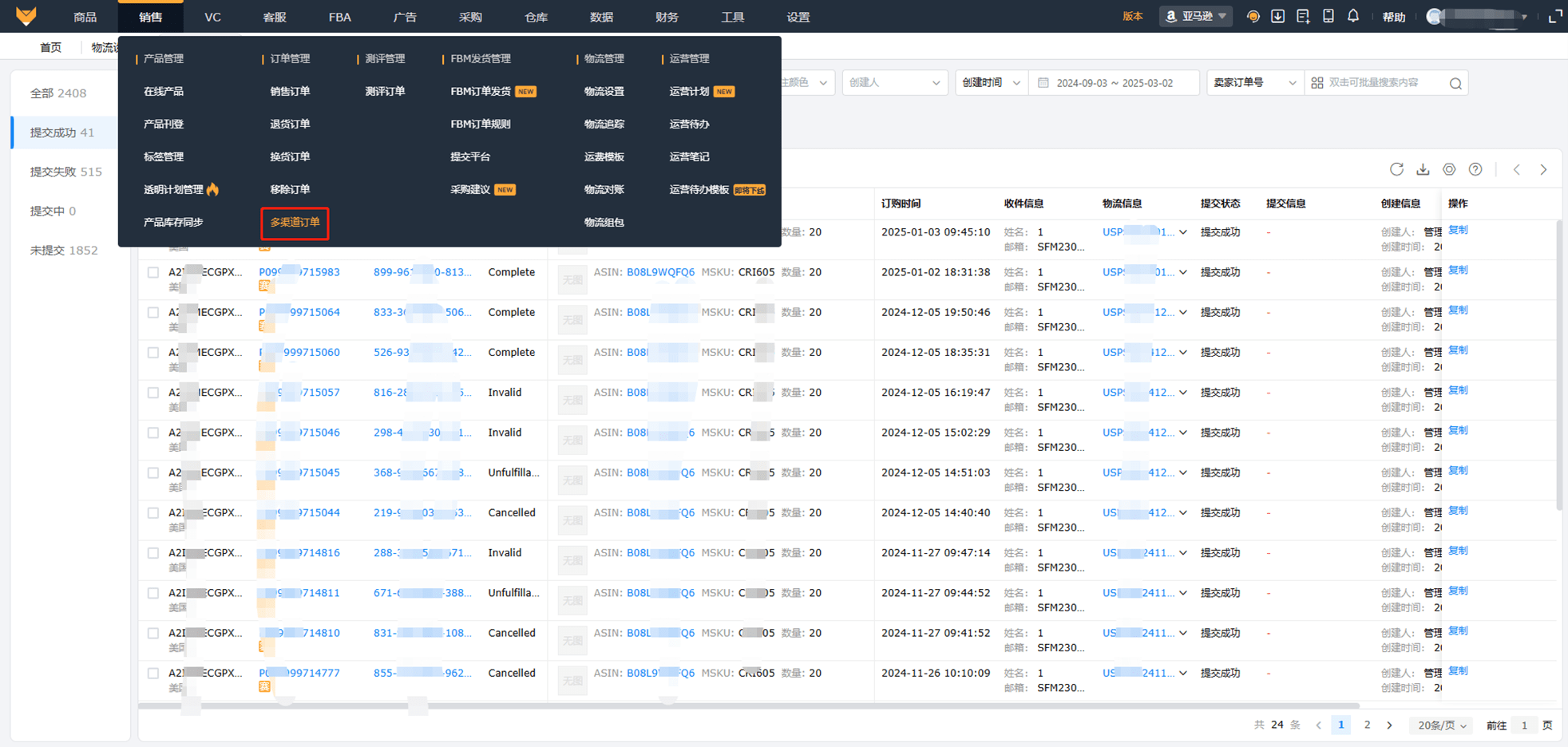Go to page 2 of the results
This screenshot has height=747, width=1568.
[1367, 725]
